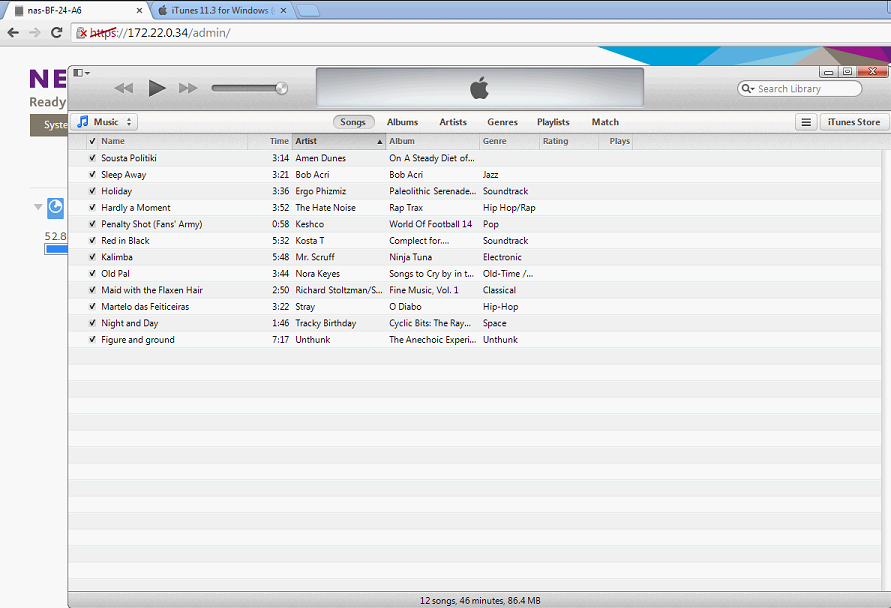Select the fast-forward playback icon
Viewport: 891px width, 608px height.
point(188,87)
